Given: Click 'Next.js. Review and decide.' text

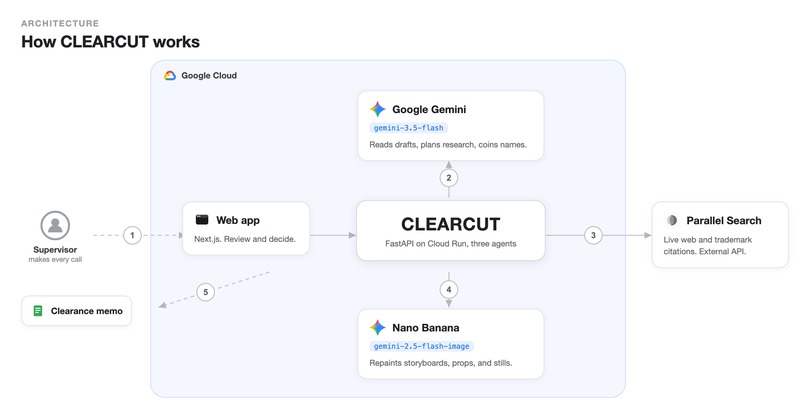Looking at the screenshot, I should 245,239.
